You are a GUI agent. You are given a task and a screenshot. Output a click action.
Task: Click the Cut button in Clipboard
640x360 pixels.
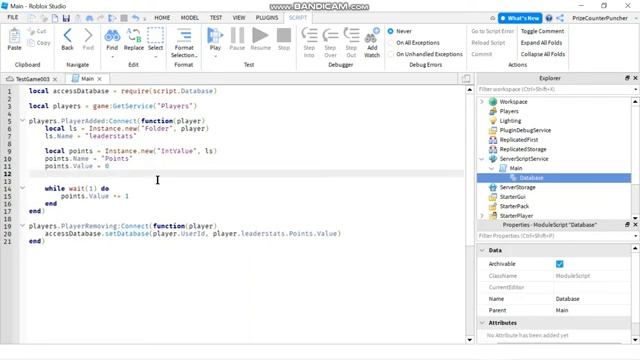point(37,31)
